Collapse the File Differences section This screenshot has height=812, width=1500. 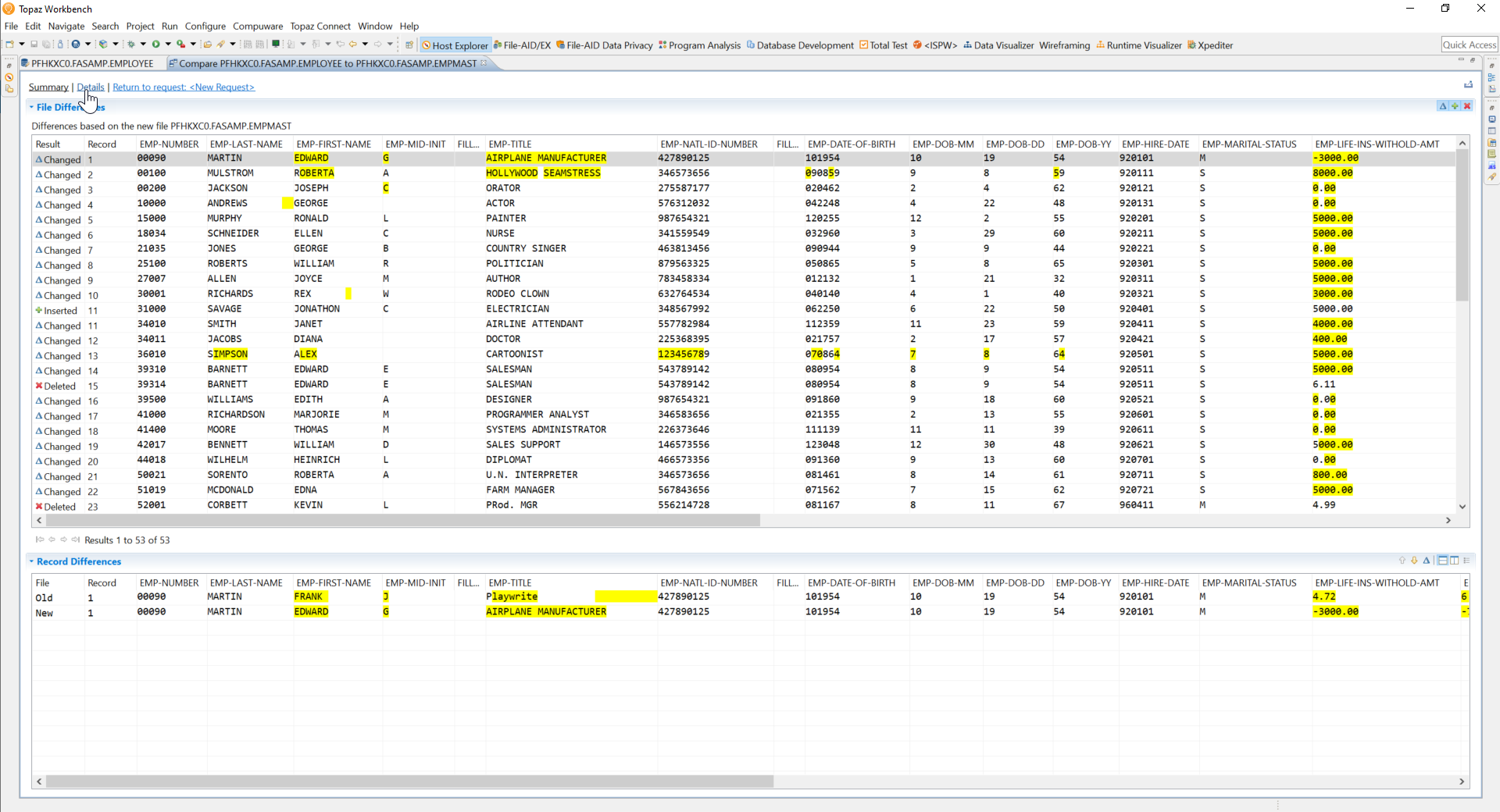click(x=32, y=107)
